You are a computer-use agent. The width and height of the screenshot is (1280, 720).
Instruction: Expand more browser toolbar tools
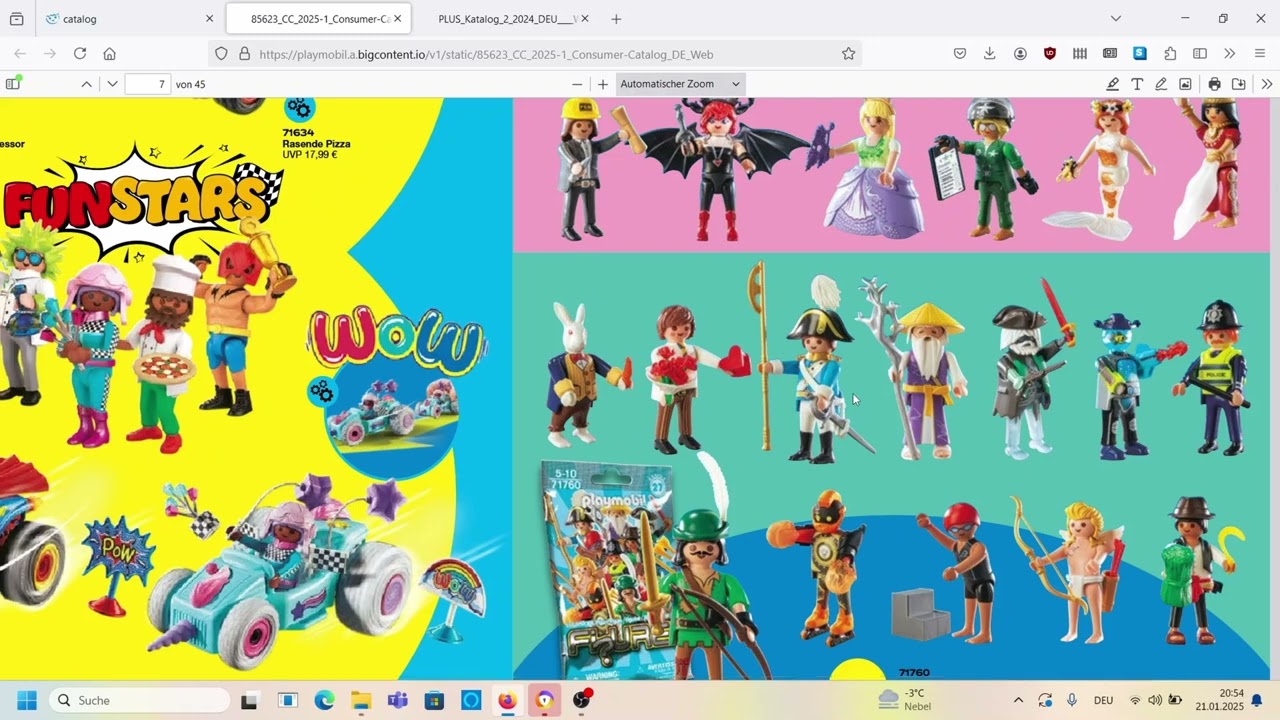click(1230, 54)
